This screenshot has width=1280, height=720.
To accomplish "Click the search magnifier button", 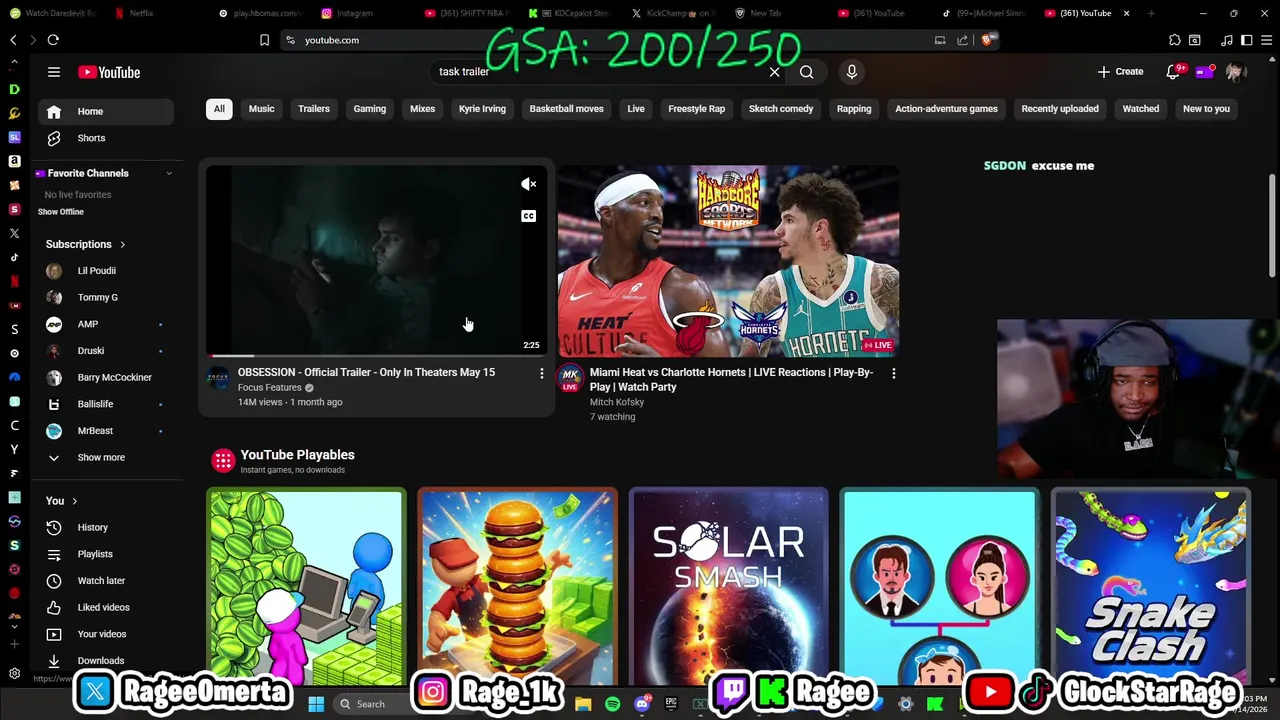I will [x=806, y=72].
